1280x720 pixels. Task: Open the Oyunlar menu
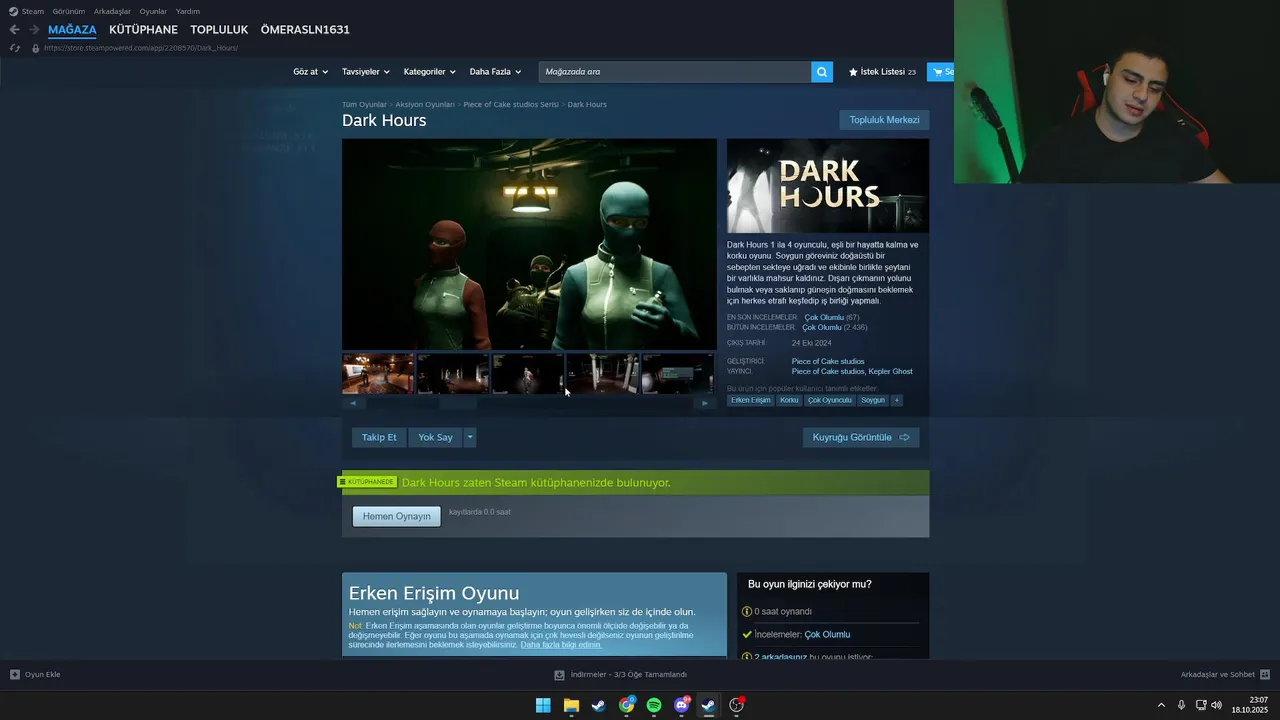click(x=153, y=11)
